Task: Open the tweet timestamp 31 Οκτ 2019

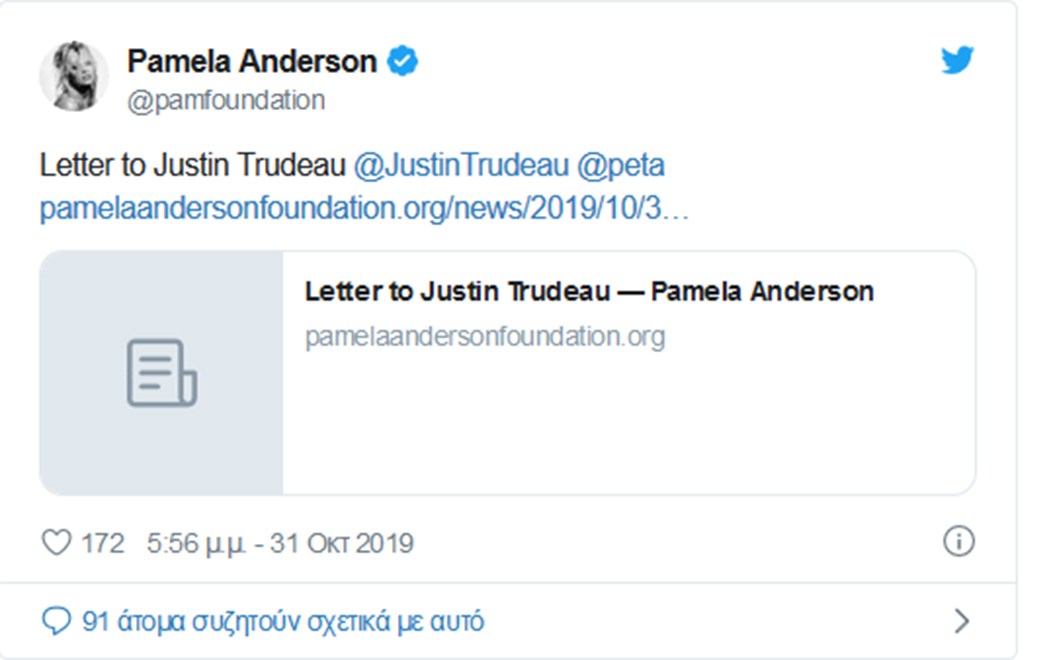Action: click(x=280, y=543)
